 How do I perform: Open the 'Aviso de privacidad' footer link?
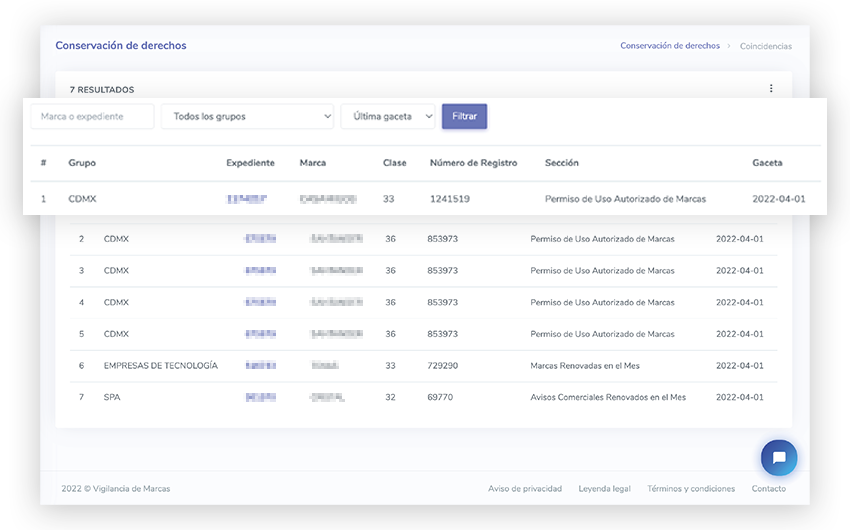(x=518, y=489)
